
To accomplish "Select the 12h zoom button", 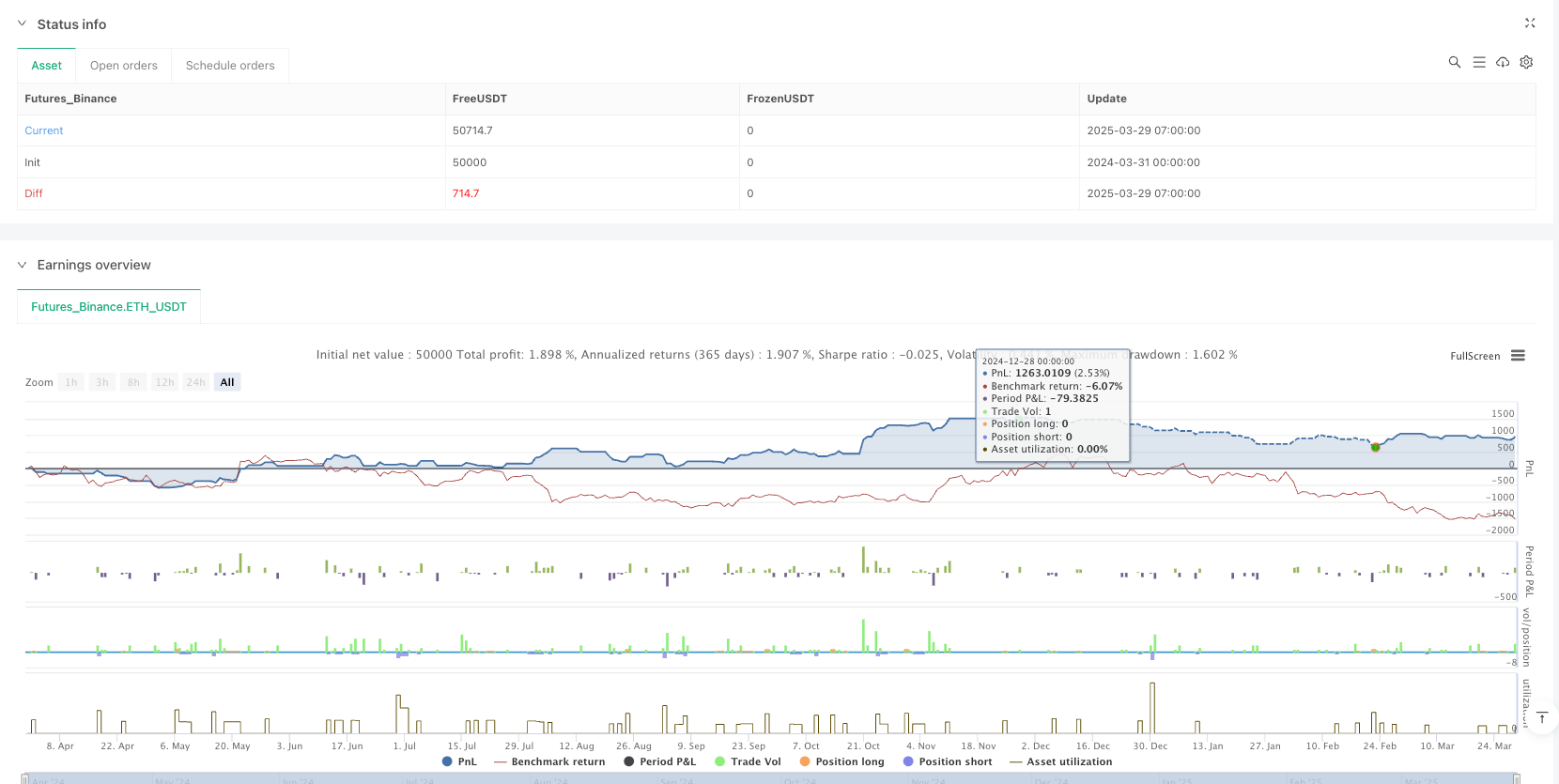I will click(165, 382).
